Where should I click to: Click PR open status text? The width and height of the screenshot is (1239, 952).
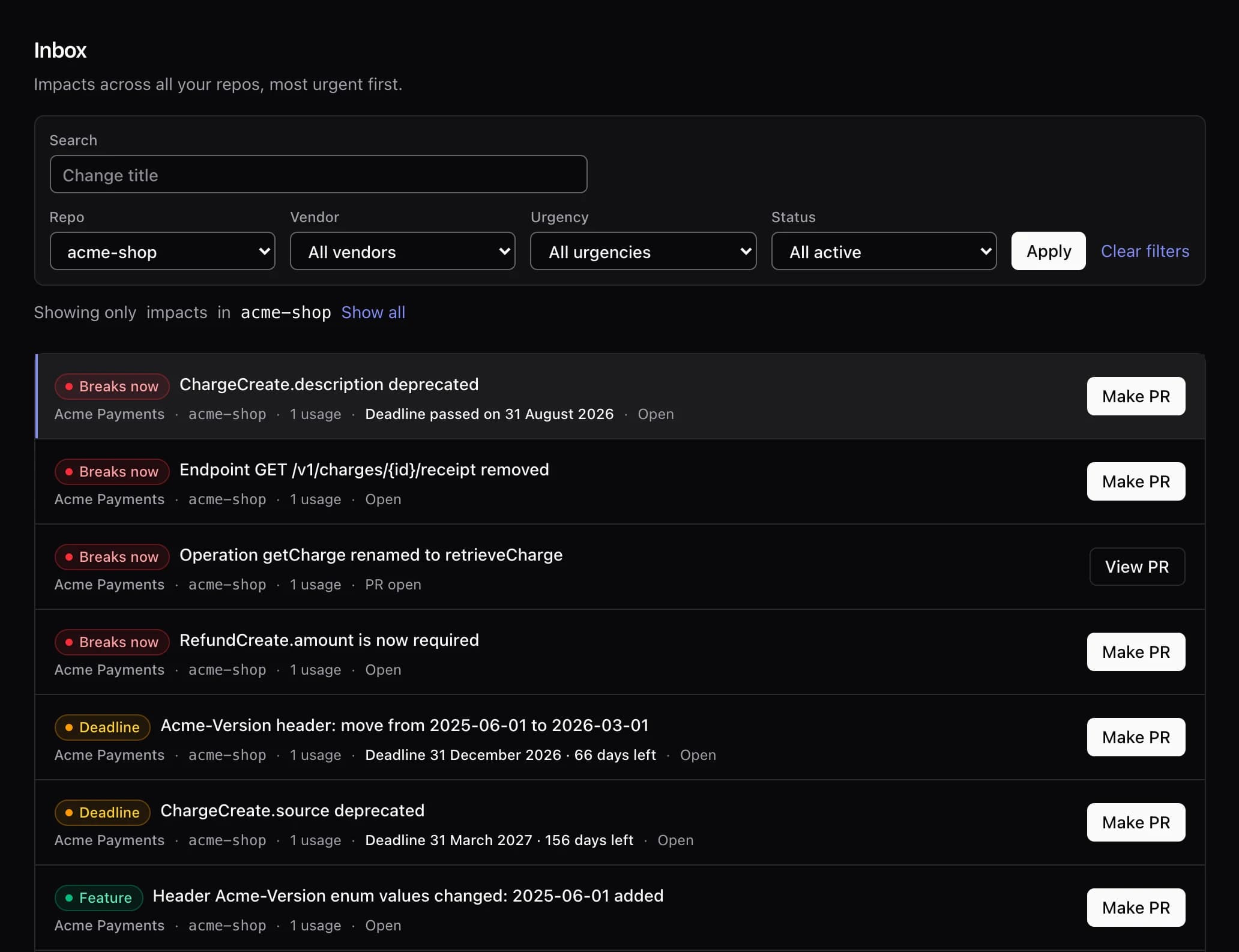pyautogui.click(x=393, y=585)
